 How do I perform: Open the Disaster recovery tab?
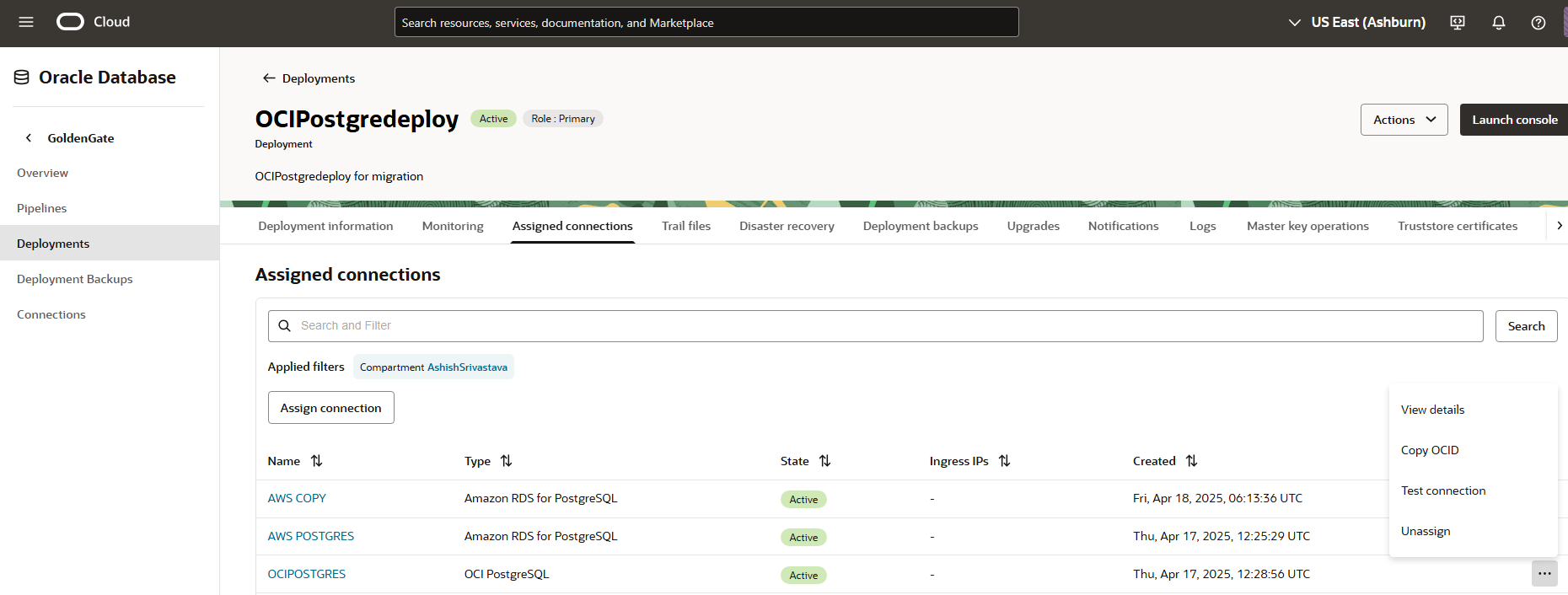787,226
